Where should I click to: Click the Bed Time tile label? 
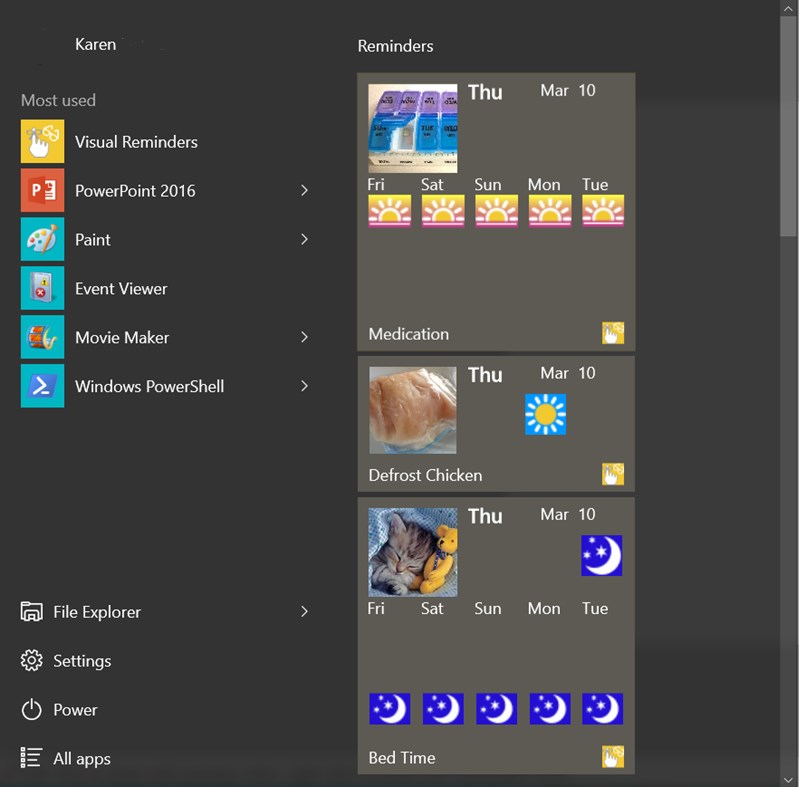click(x=402, y=757)
